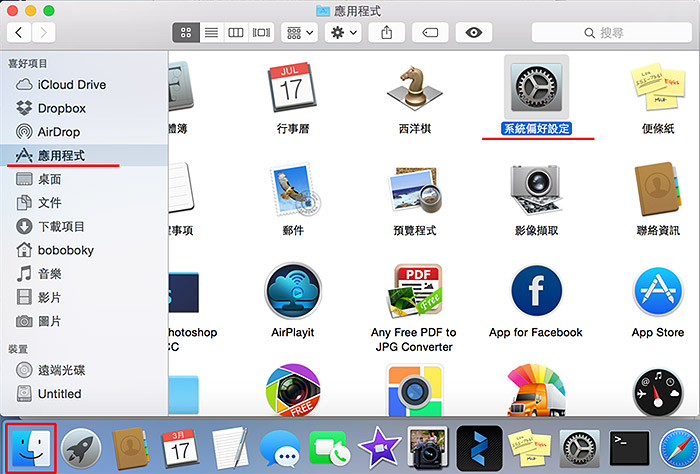The width and height of the screenshot is (700, 474).
Task: Select Applications 應用程式 in sidebar
Action: tap(84, 155)
